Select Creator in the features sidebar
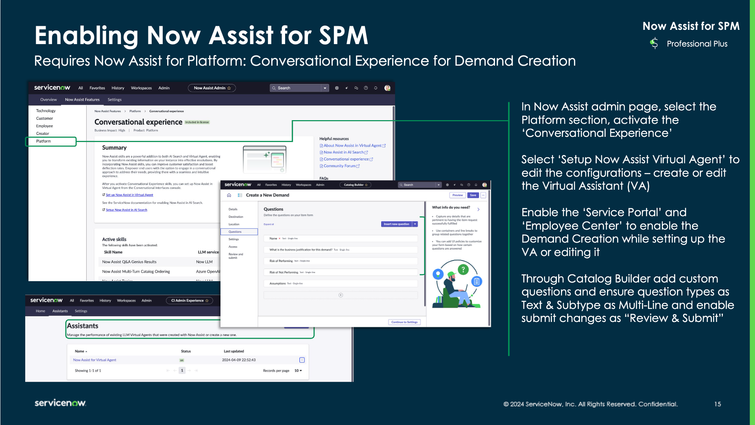The width and height of the screenshot is (755, 425). pyautogui.click(x=42, y=133)
